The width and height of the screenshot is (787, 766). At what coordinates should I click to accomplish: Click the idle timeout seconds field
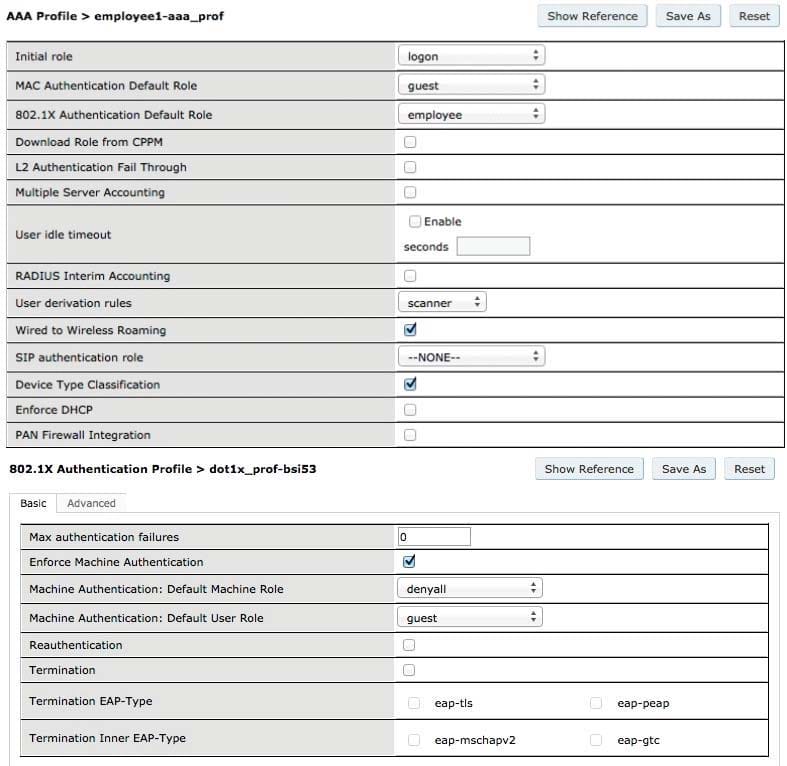(493, 247)
